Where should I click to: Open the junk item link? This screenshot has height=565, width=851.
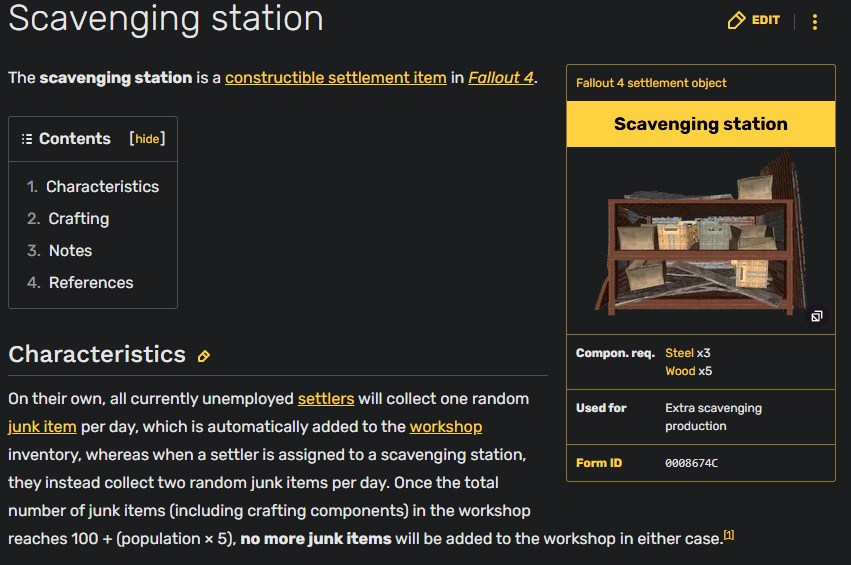tap(42, 427)
